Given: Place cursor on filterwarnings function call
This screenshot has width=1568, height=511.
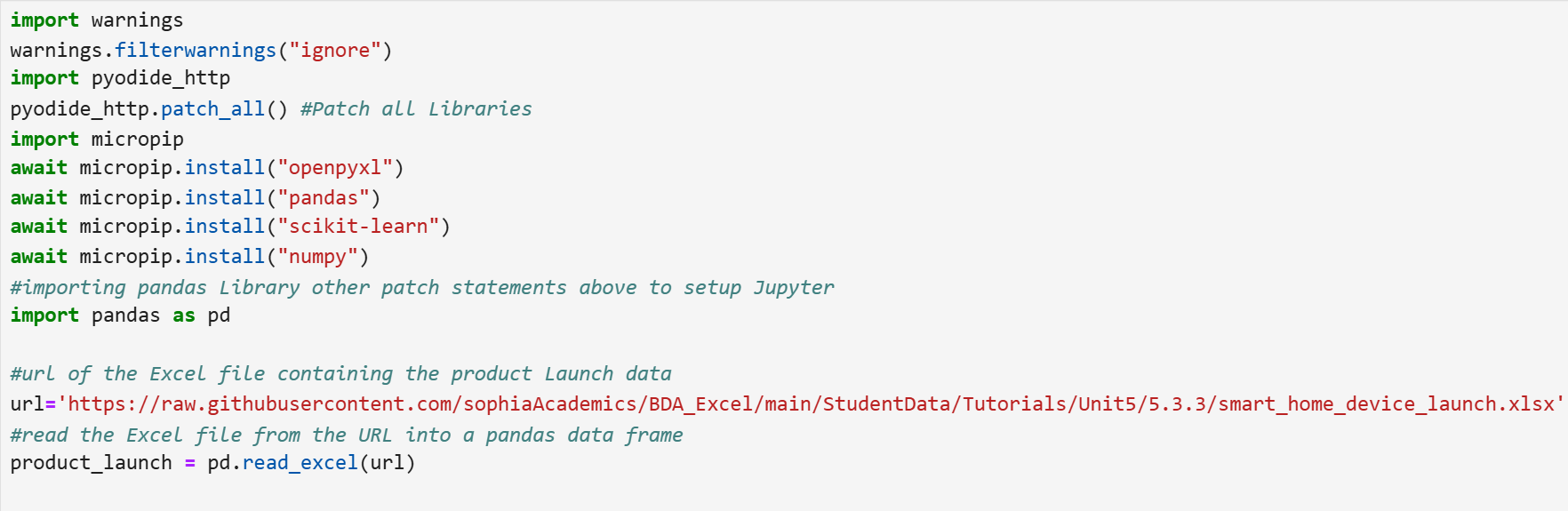Looking at the screenshot, I should pos(196,51).
